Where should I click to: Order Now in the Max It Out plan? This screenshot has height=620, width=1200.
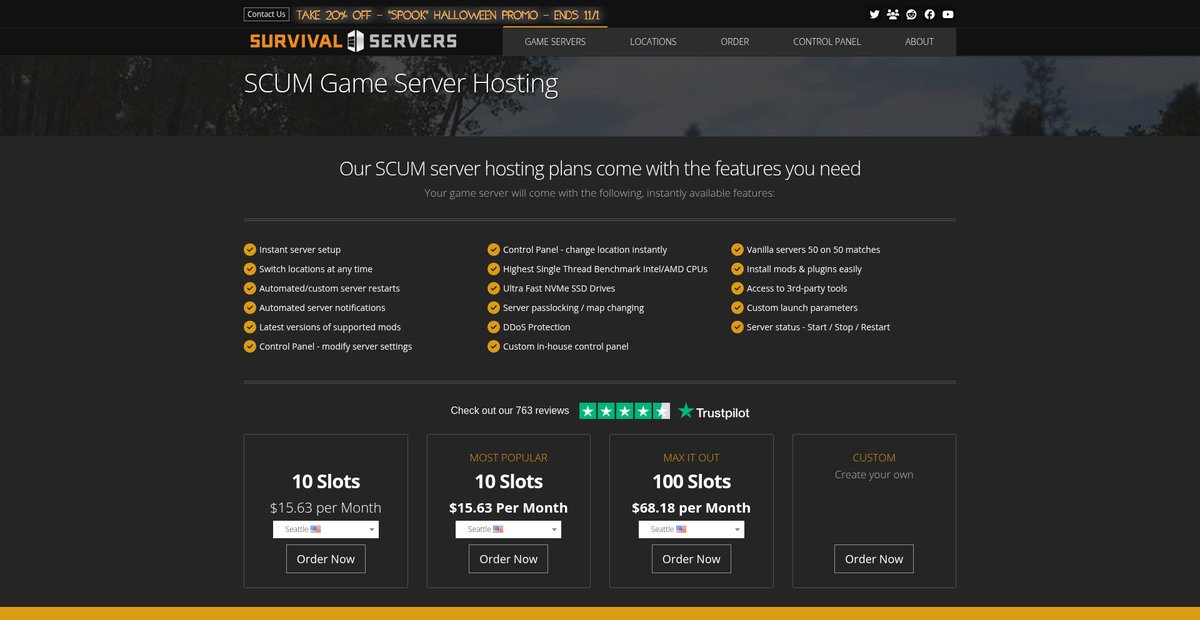[691, 559]
